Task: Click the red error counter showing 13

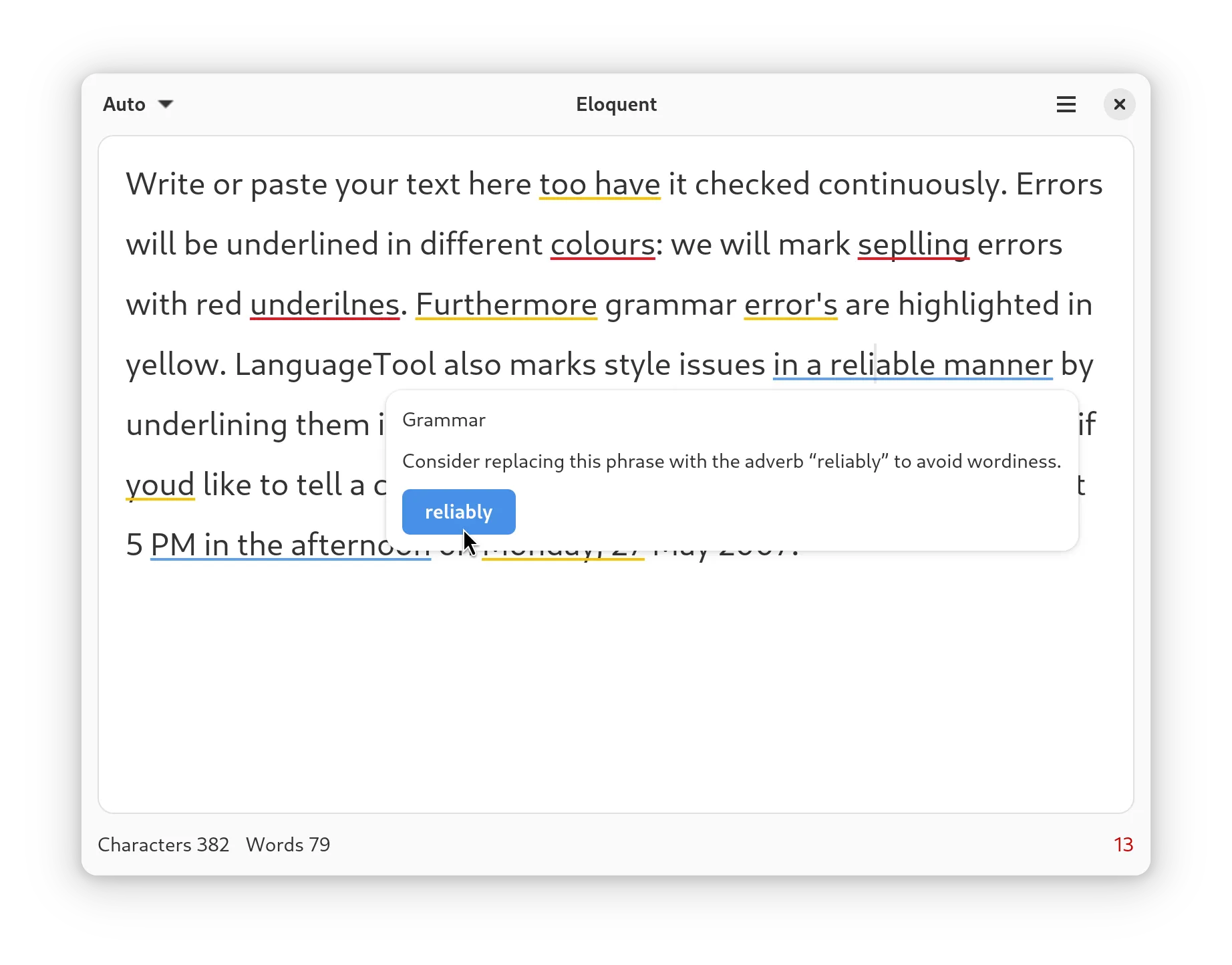Action: pyautogui.click(x=1124, y=845)
